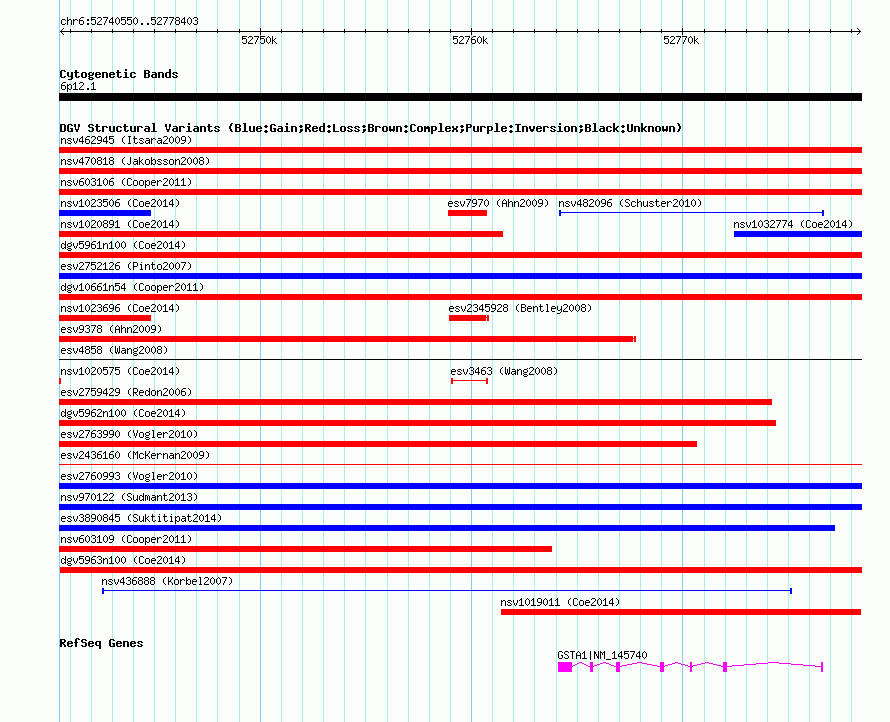This screenshot has height=722, width=890.
Task: Click the 6p12.1 band label
Action: coord(78,86)
